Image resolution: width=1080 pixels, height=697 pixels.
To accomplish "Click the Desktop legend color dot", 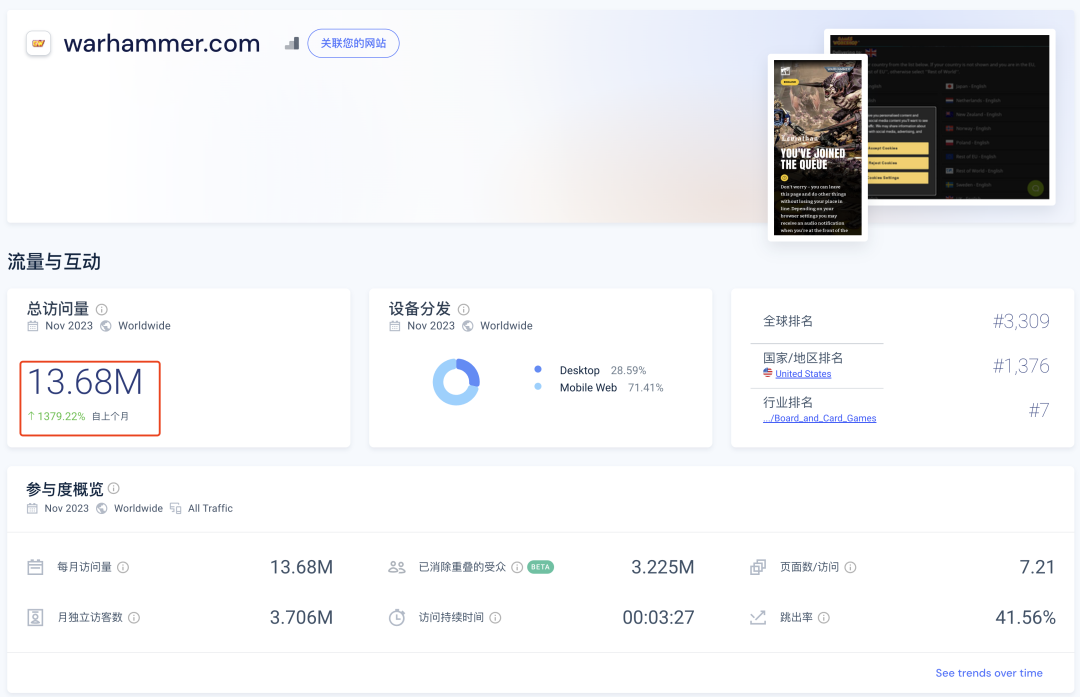I will (x=538, y=369).
